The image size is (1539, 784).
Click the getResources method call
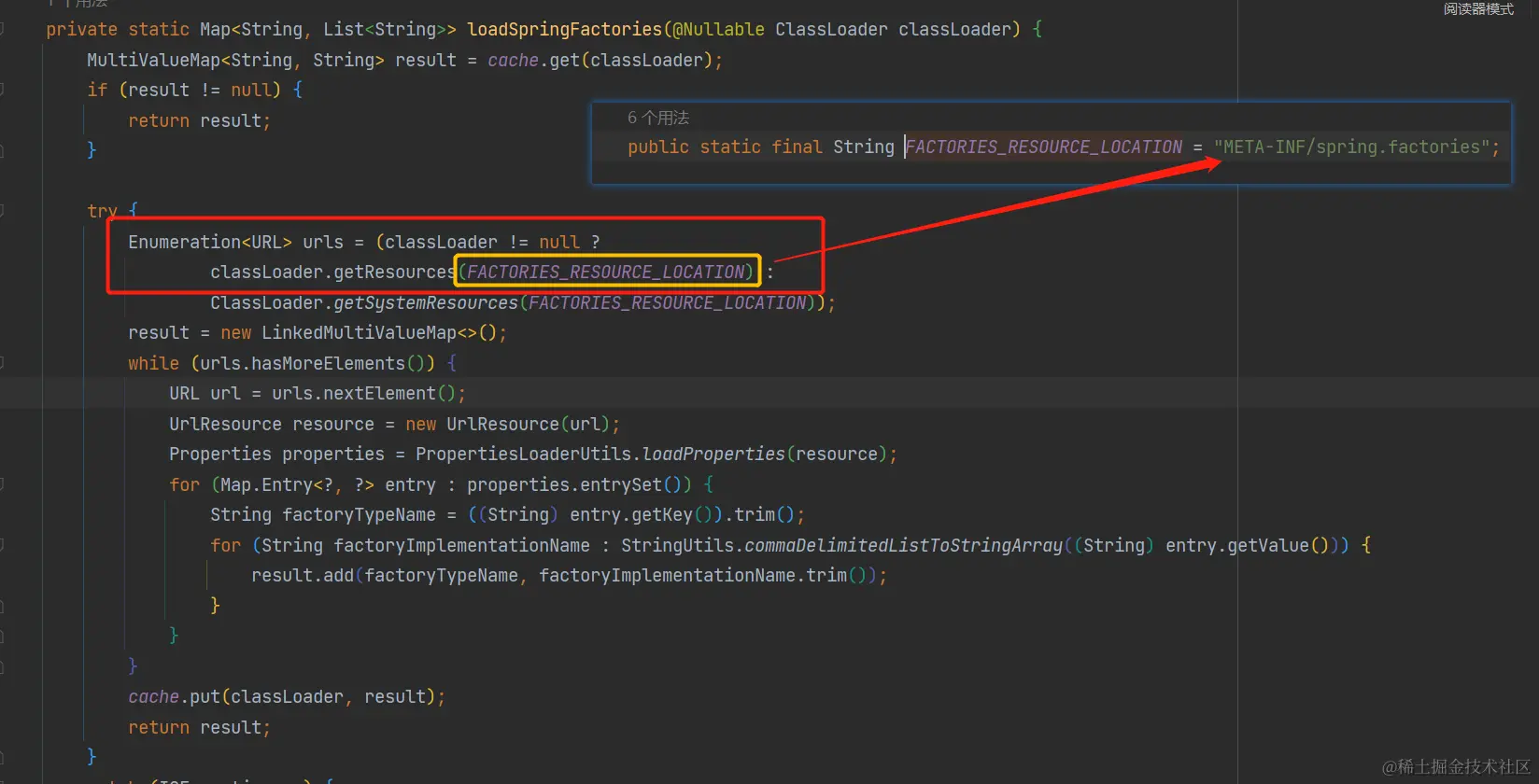(395, 273)
